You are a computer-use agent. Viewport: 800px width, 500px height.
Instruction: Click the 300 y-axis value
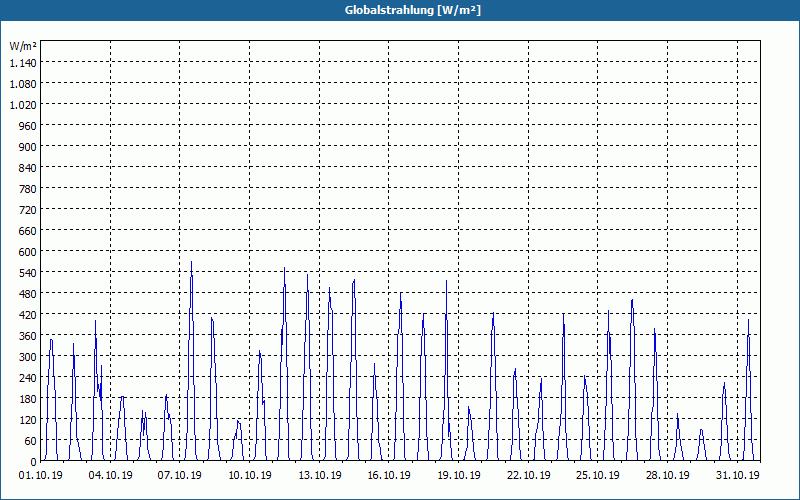[28, 357]
